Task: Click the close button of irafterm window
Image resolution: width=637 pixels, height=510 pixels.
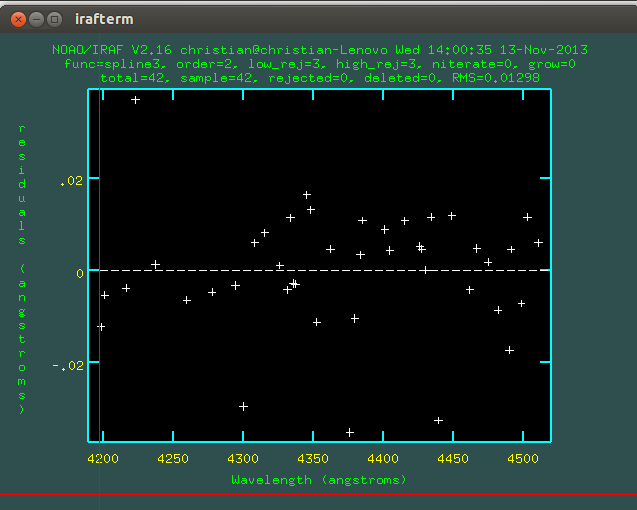Action: tap(16, 19)
